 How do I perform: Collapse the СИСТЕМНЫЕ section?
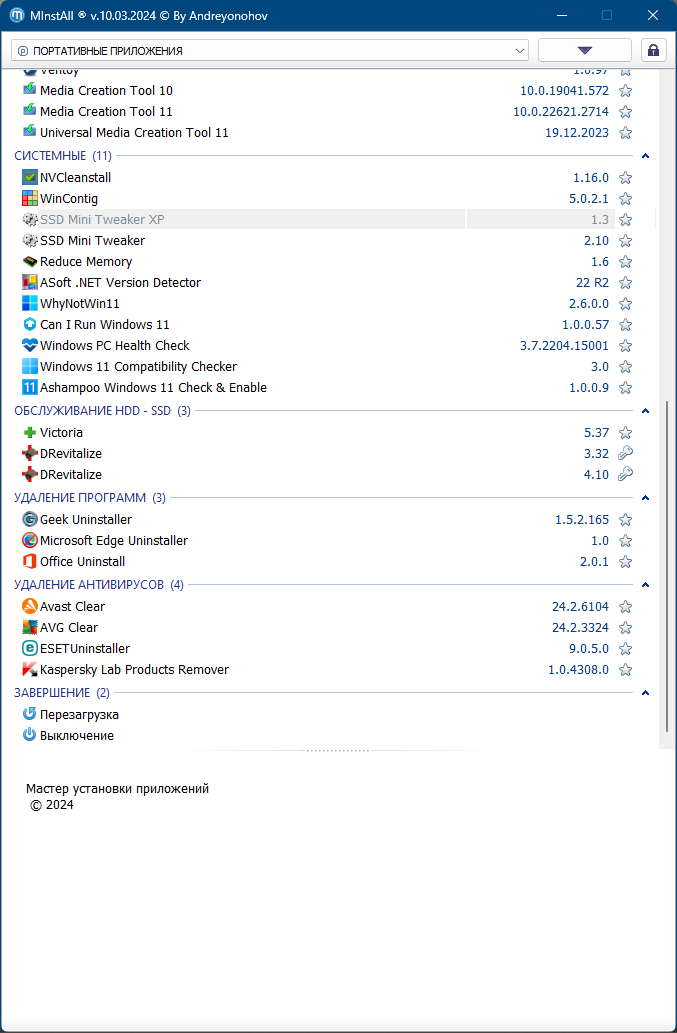tap(646, 156)
